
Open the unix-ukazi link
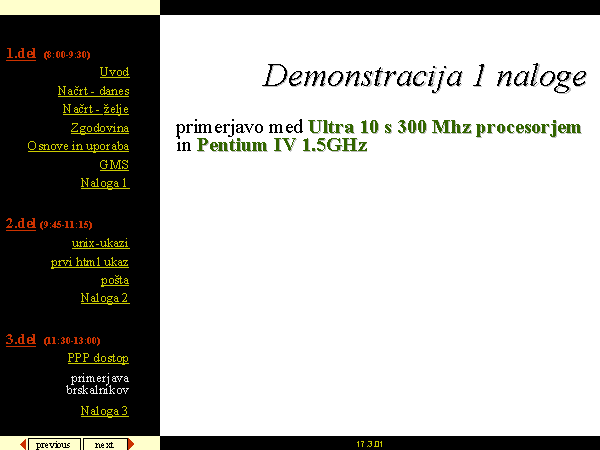coord(100,243)
